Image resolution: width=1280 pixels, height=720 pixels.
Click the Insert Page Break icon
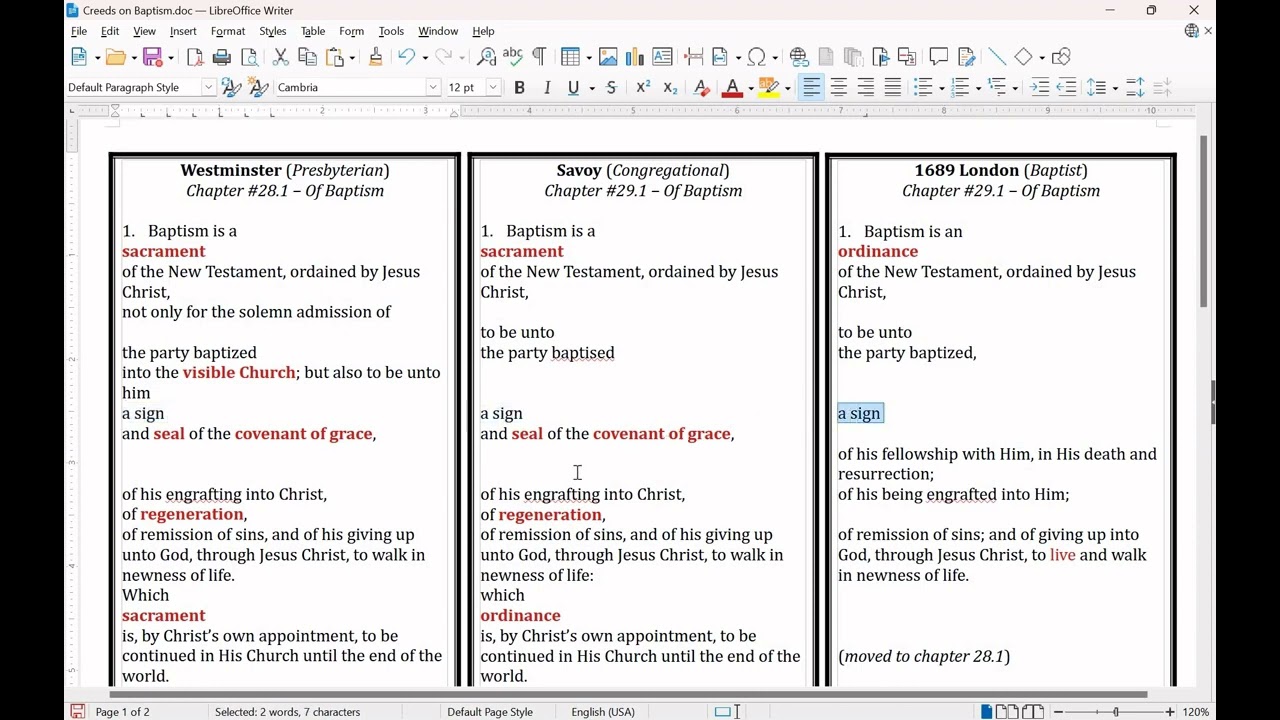(694, 57)
